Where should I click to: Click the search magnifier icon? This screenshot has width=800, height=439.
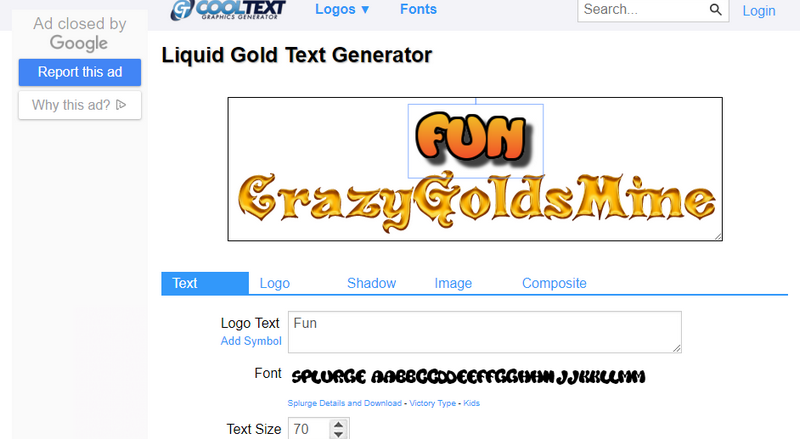[715, 10]
